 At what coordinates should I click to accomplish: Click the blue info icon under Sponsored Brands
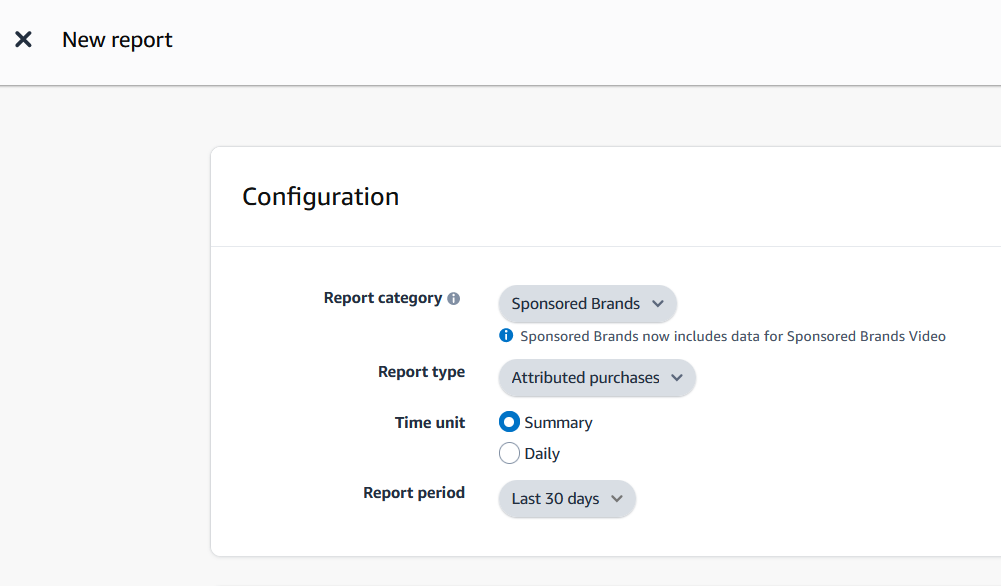point(506,335)
